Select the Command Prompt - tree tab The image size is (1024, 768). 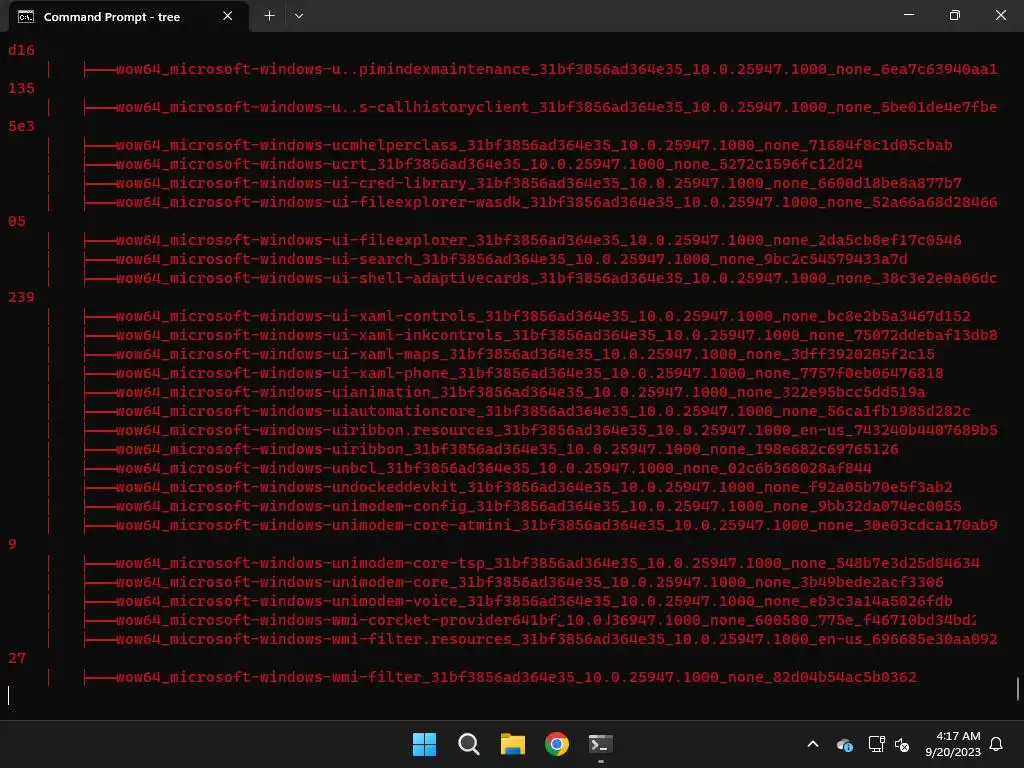(x=129, y=16)
